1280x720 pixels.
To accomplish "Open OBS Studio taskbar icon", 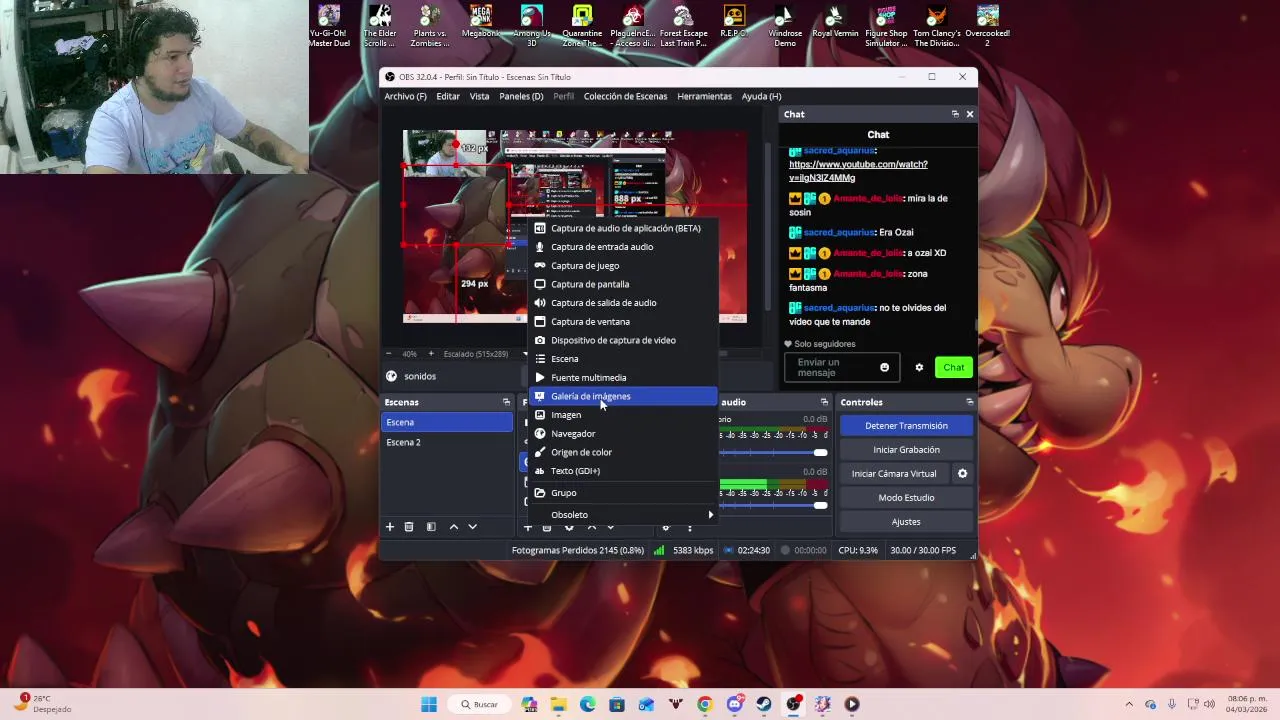I will click(x=793, y=704).
